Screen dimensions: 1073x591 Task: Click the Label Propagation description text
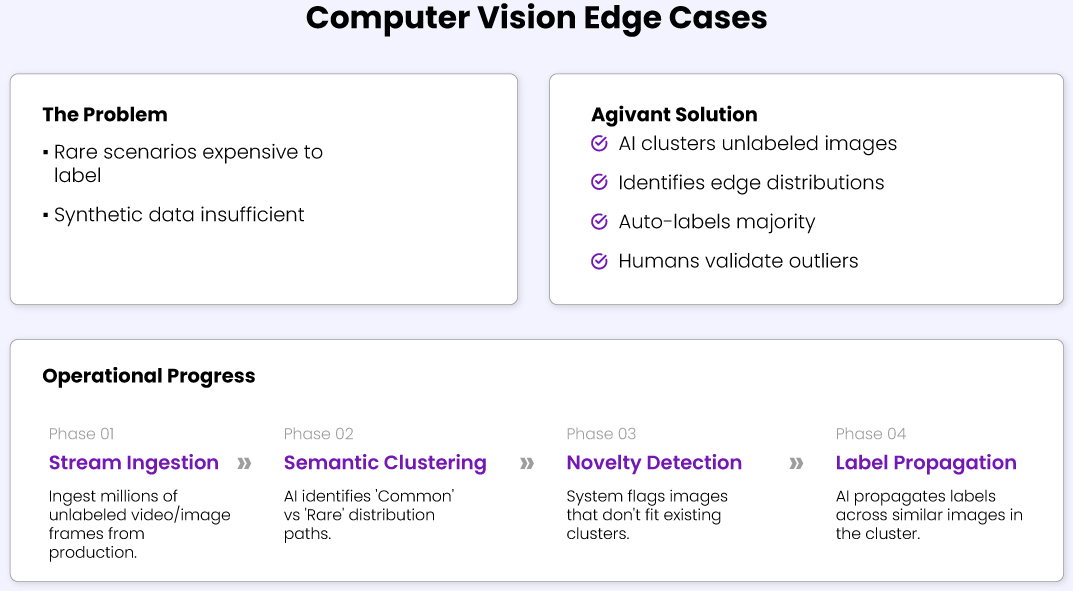pos(929,515)
